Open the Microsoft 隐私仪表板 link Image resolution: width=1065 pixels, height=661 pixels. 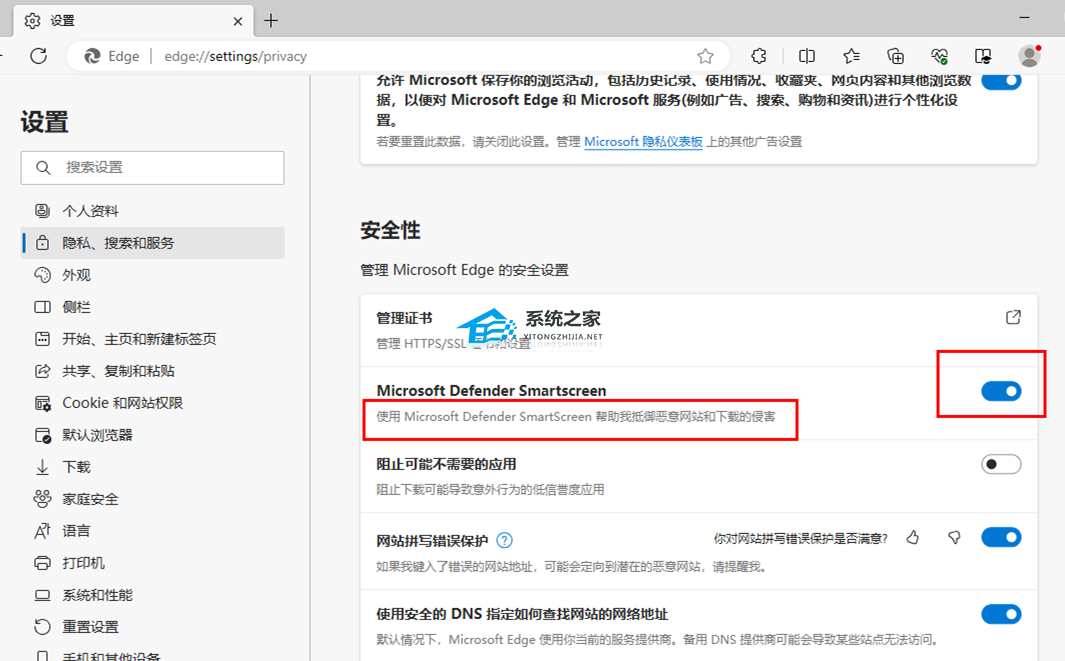pyautogui.click(x=643, y=142)
